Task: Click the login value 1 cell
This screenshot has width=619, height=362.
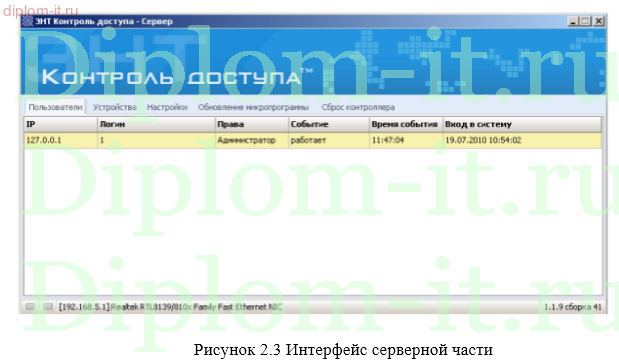Action: coord(156,140)
